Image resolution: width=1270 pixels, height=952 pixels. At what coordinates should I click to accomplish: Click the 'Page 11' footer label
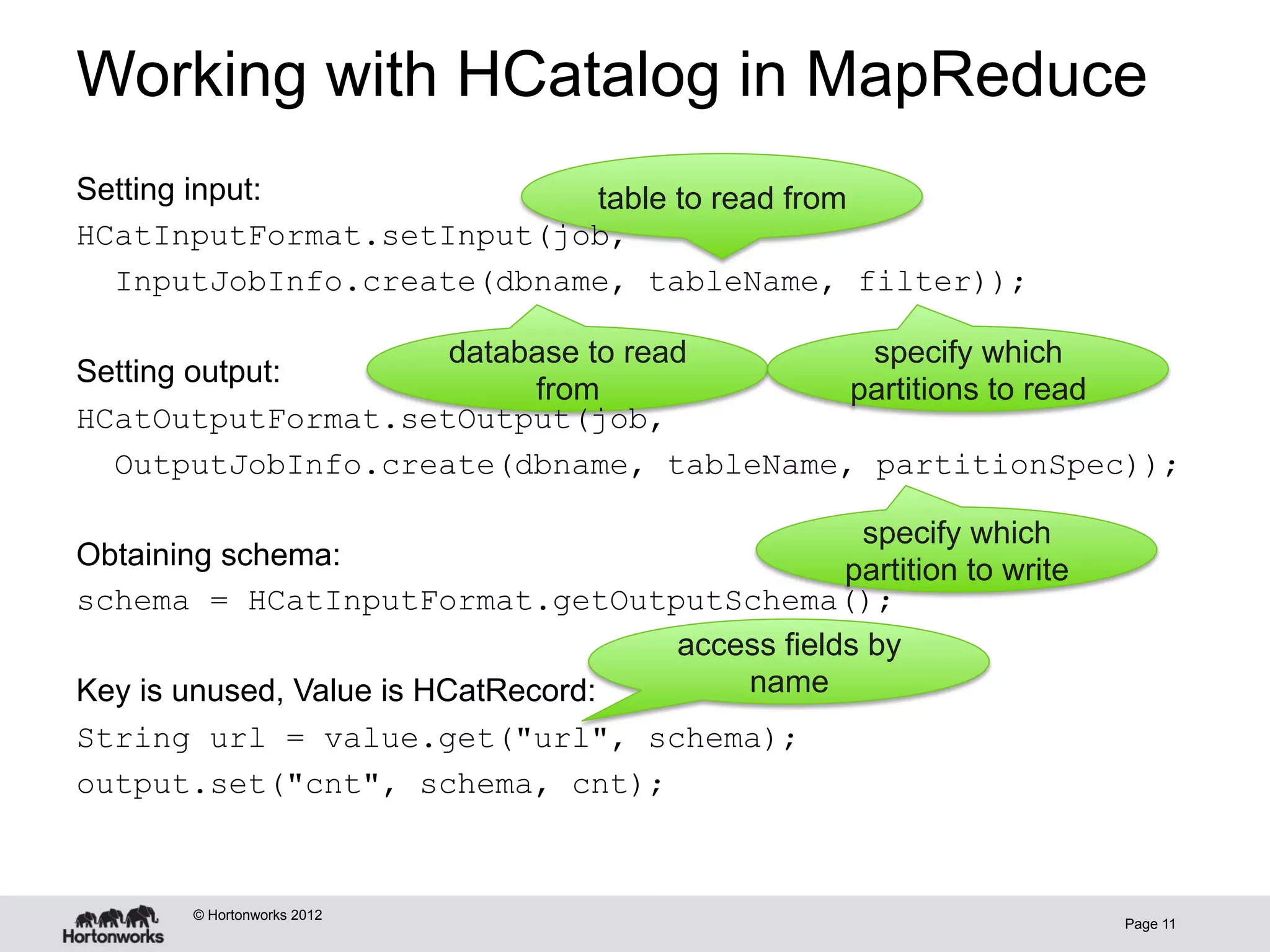click(1150, 924)
